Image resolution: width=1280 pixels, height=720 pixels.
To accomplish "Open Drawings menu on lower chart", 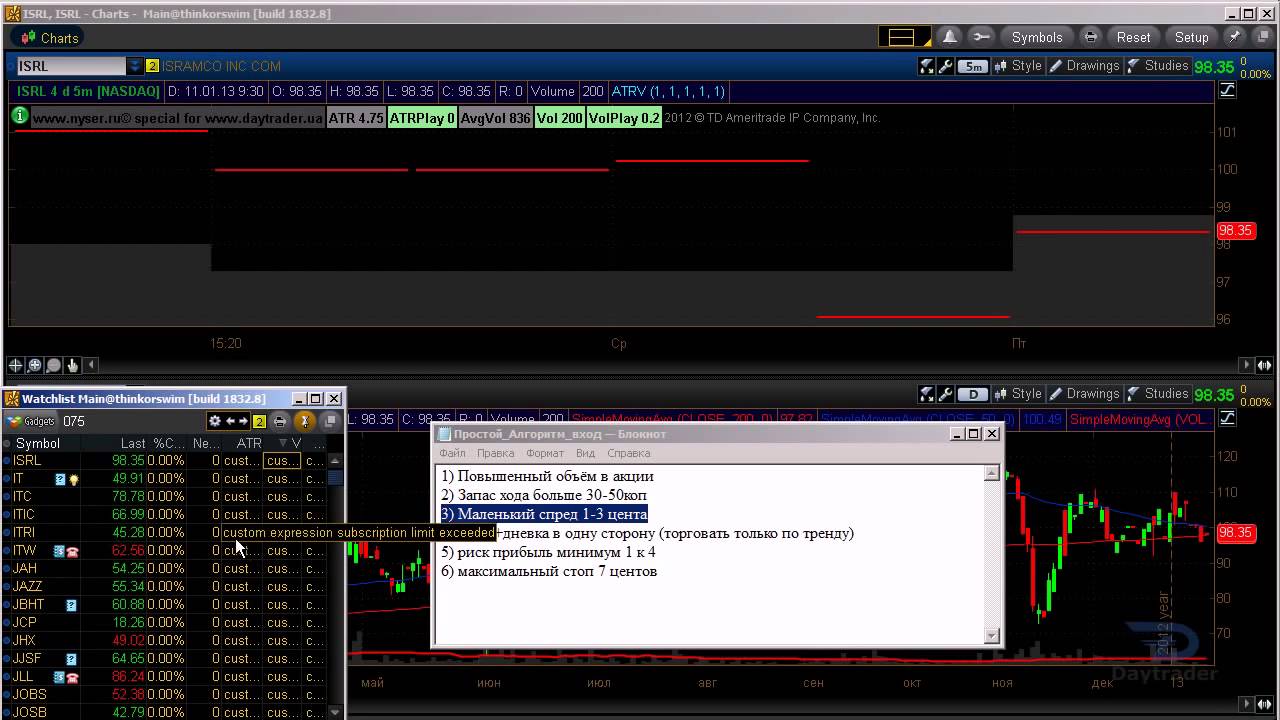I will tap(1084, 394).
